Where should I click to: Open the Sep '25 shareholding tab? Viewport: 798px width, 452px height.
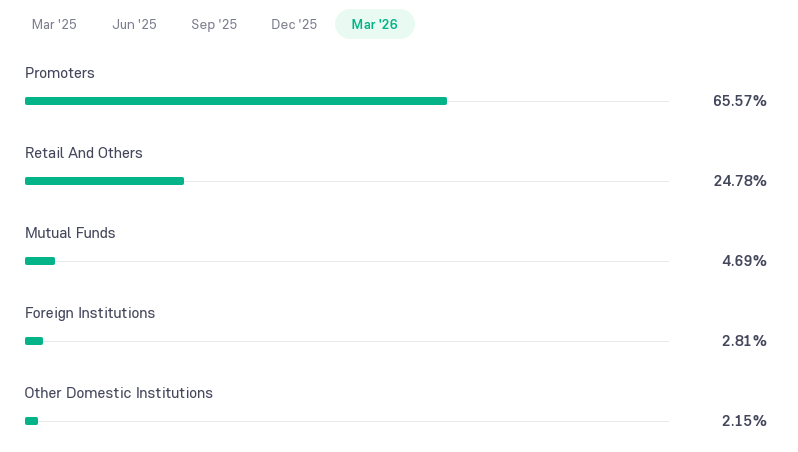tap(214, 24)
